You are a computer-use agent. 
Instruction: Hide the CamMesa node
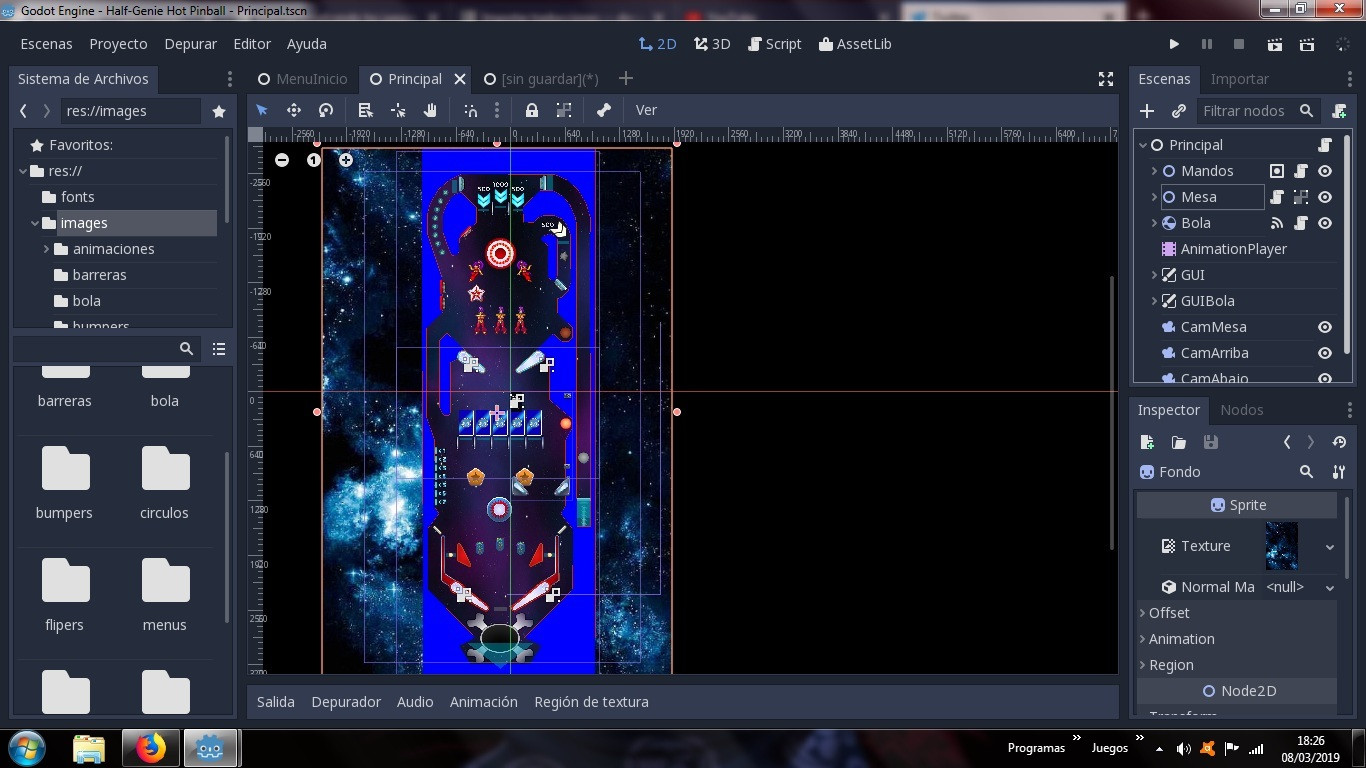click(x=1325, y=327)
